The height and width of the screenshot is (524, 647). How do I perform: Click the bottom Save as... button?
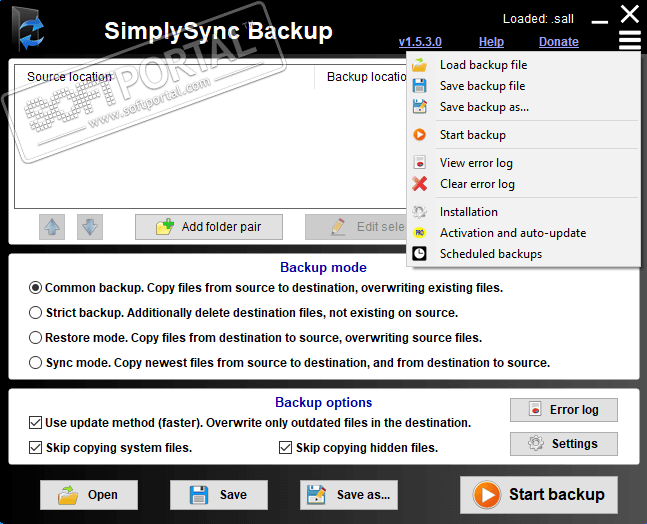pos(349,495)
